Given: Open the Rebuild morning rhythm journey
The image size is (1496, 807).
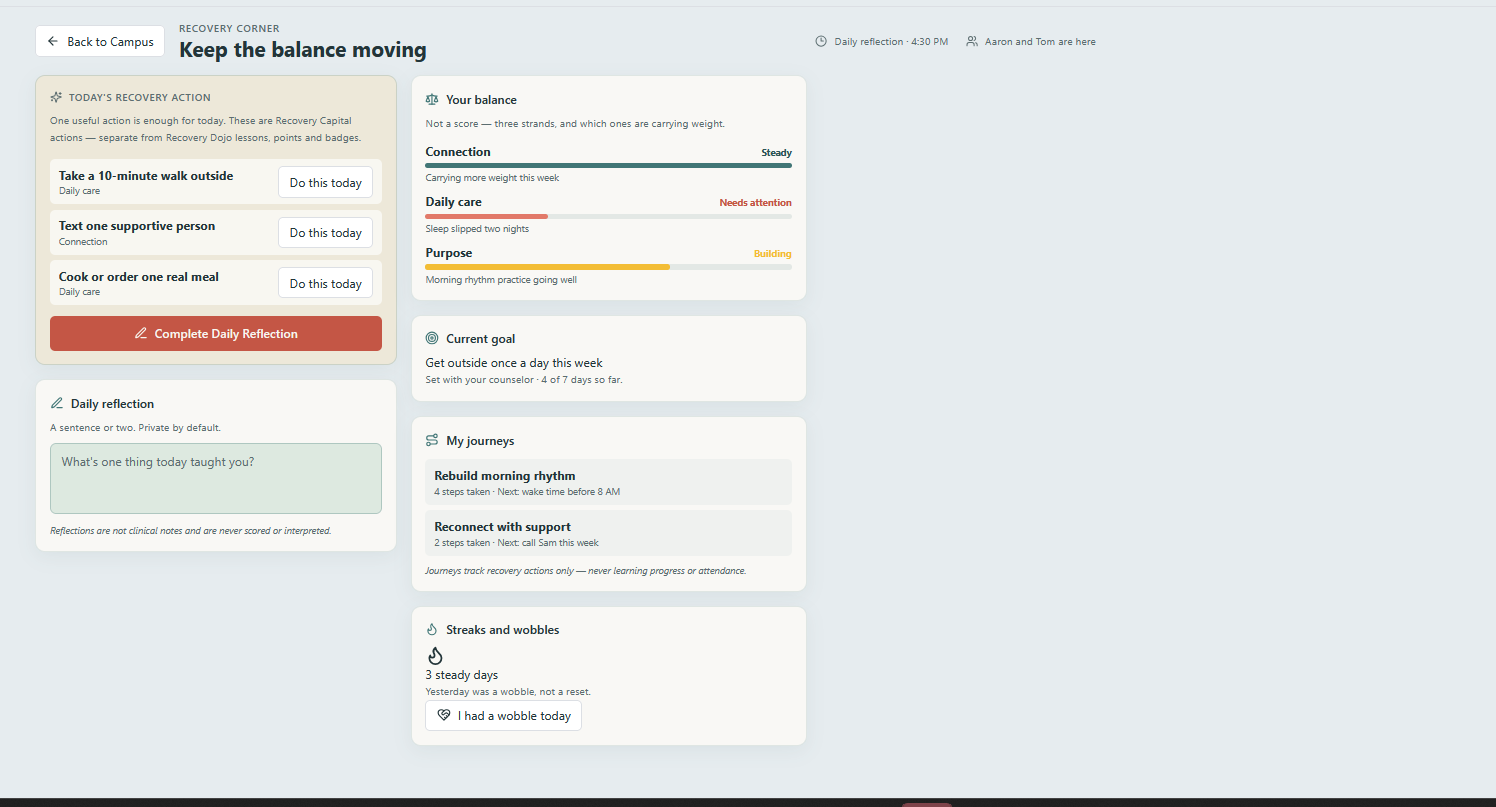Looking at the screenshot, I should pos(608,482).
